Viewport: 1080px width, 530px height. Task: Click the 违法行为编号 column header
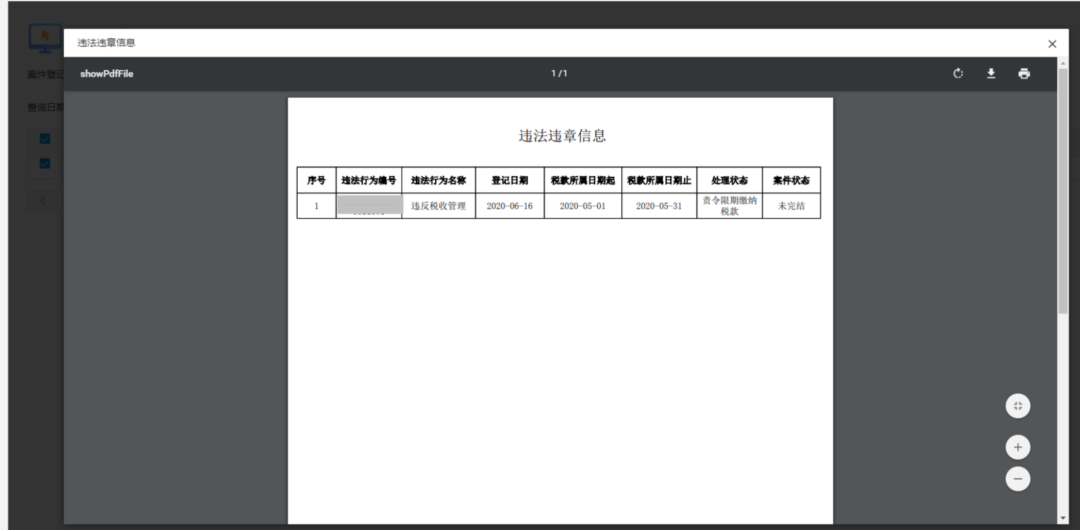click(369, 180)
